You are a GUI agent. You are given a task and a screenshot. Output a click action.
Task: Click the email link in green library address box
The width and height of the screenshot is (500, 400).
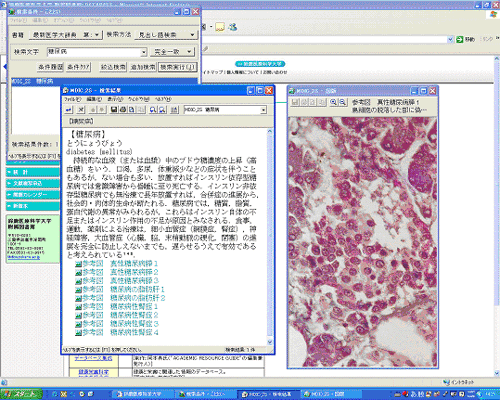tap(24, 257)
